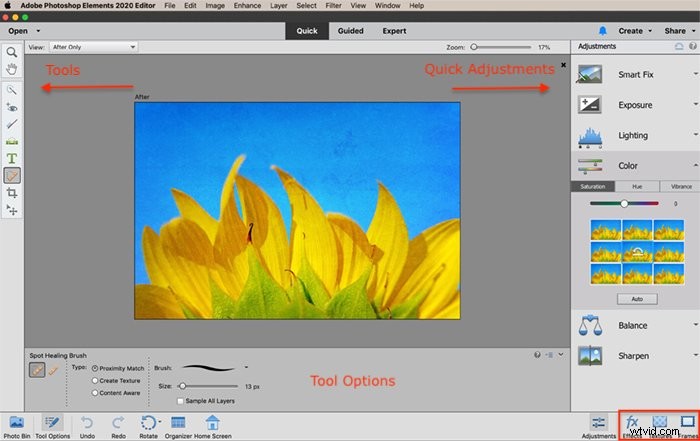Open help for the Tool Options panel
700x441 pixels.
click(537, 355)
